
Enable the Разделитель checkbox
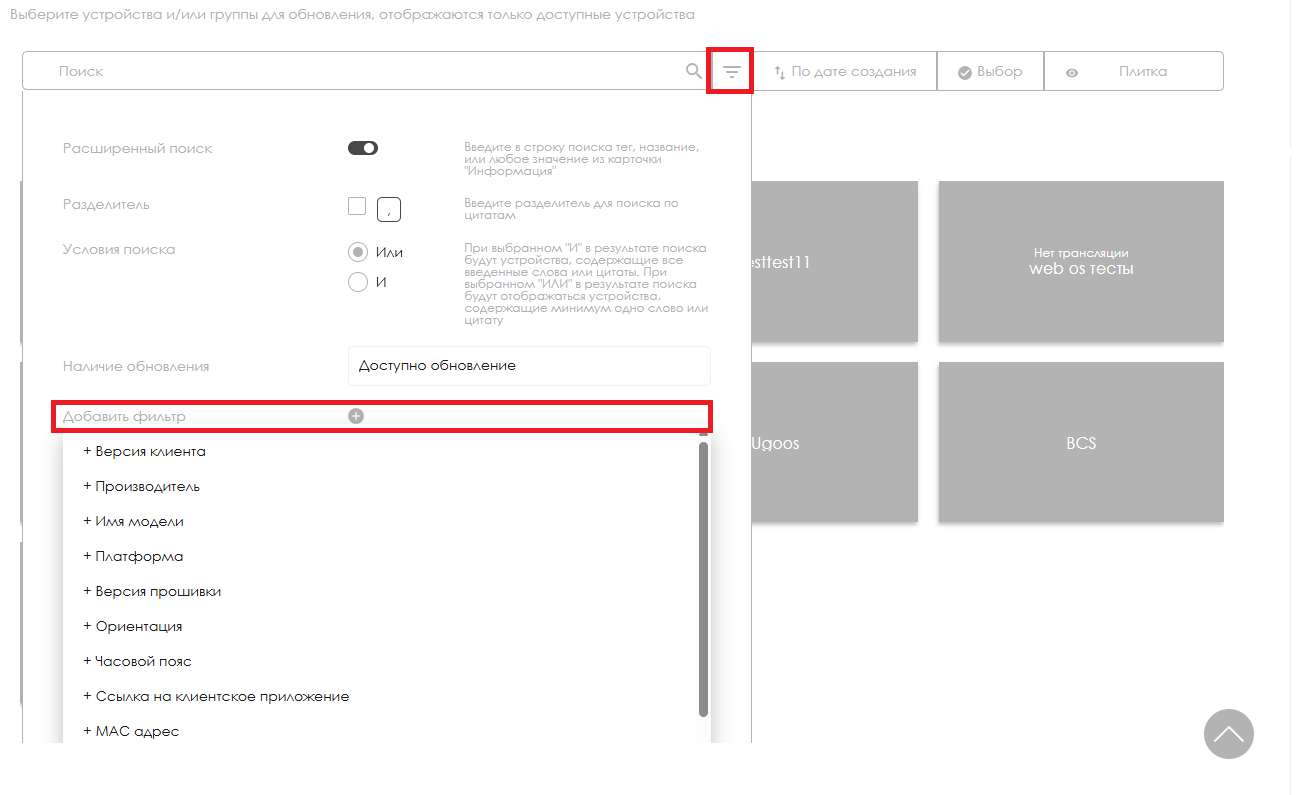click(357, 206)
